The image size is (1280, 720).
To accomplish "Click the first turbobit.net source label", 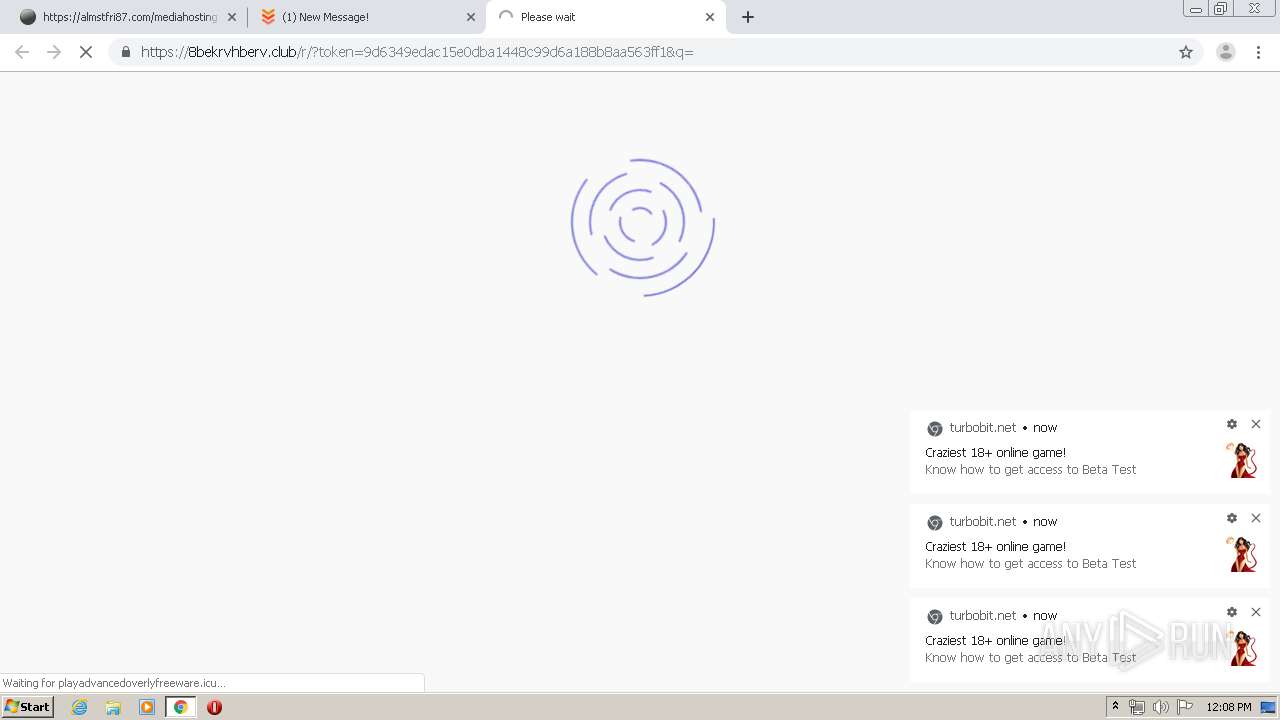I will pyautogui.click(x=983, y=427).
